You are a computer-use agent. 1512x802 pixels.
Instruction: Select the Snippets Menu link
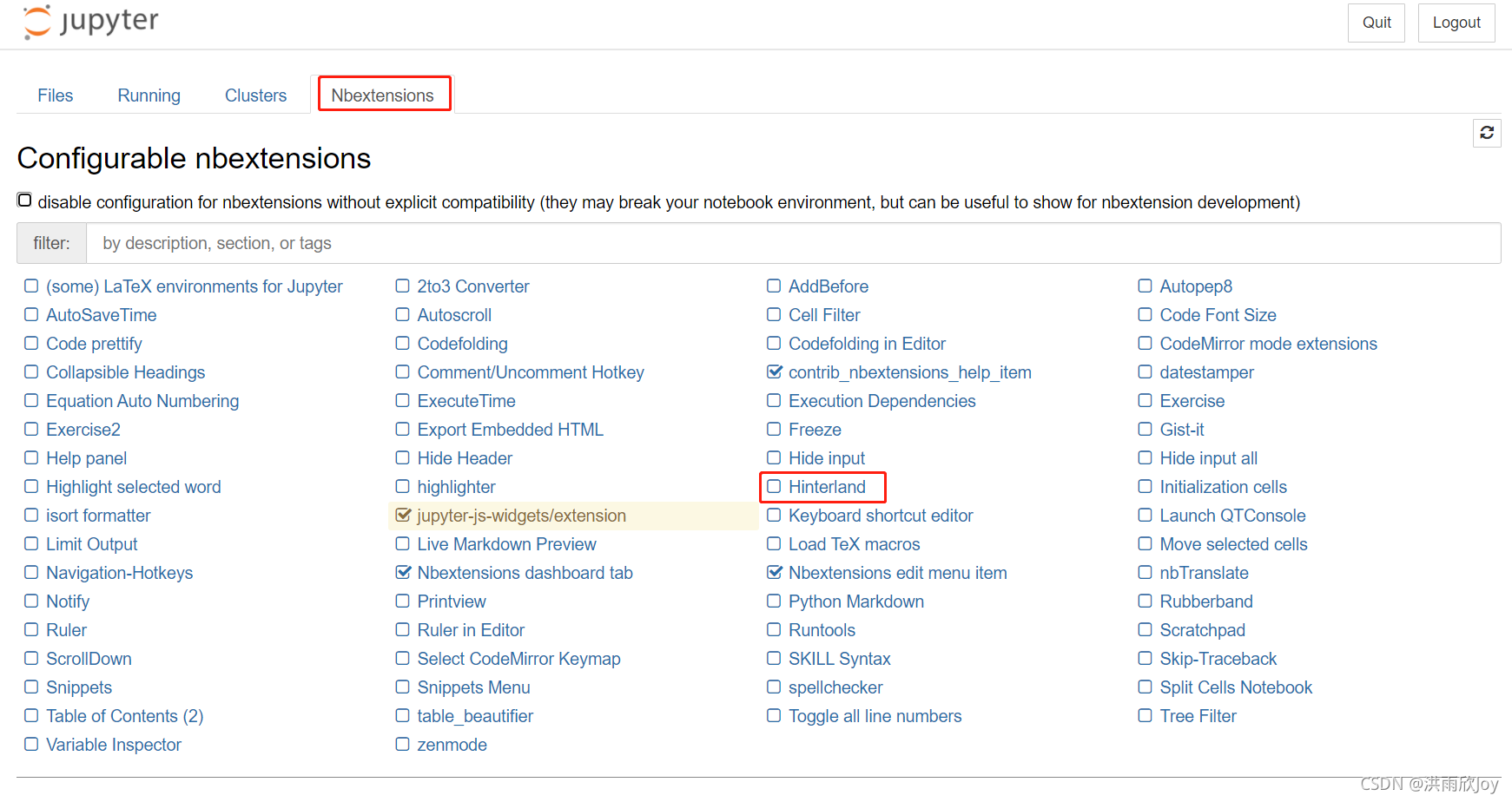pos(474,687)
